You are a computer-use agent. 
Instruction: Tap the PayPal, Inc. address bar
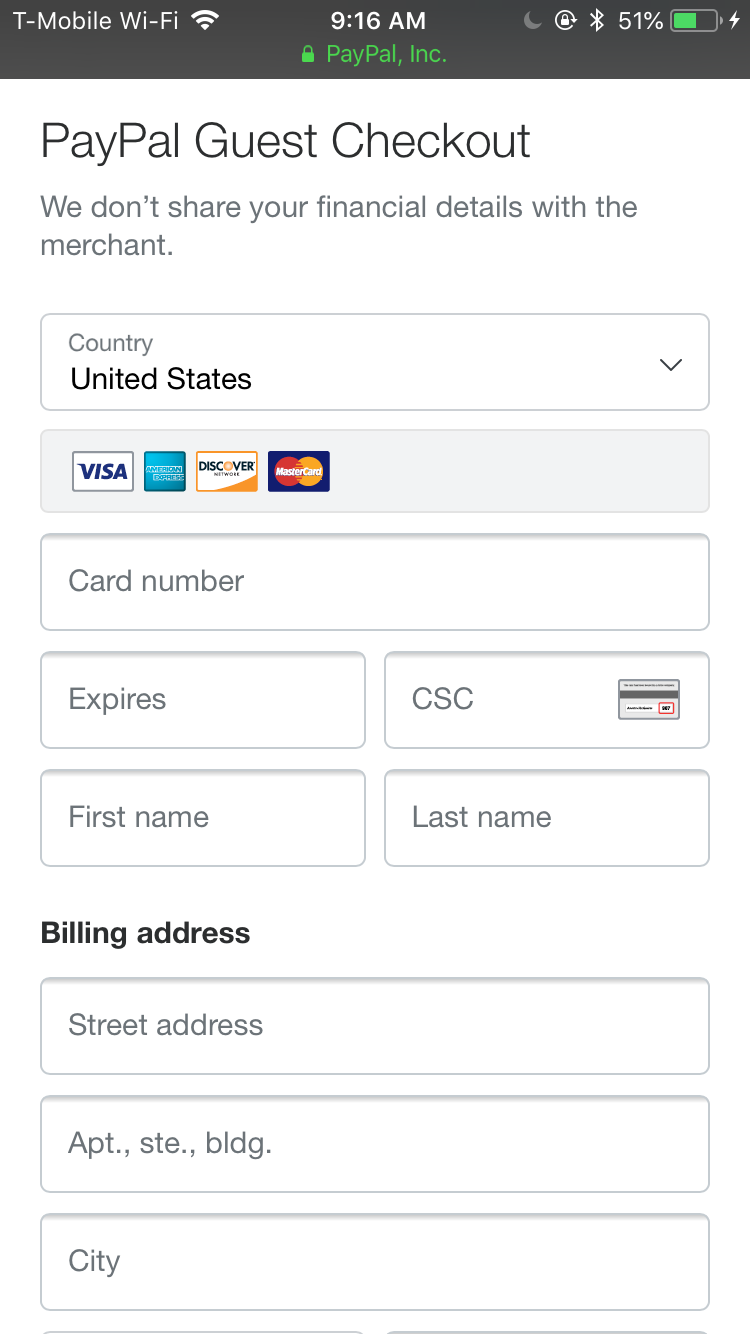tap(375, 55)
